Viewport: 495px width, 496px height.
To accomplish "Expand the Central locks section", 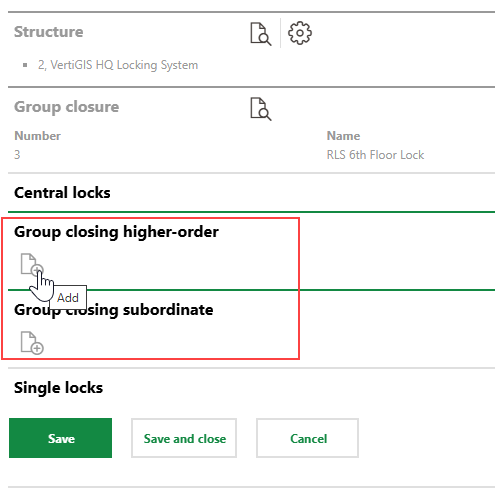I will pos(62,193).
